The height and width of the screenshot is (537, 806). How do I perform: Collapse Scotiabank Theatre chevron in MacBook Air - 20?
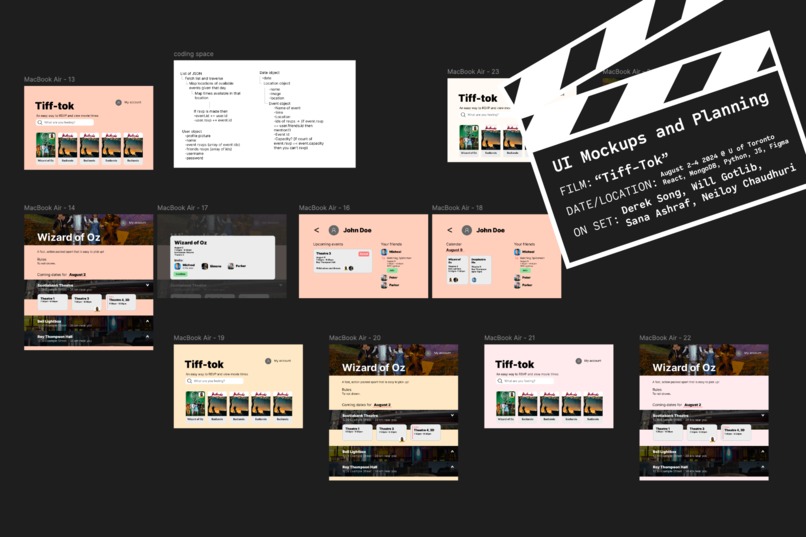click(x=452, y=415)
